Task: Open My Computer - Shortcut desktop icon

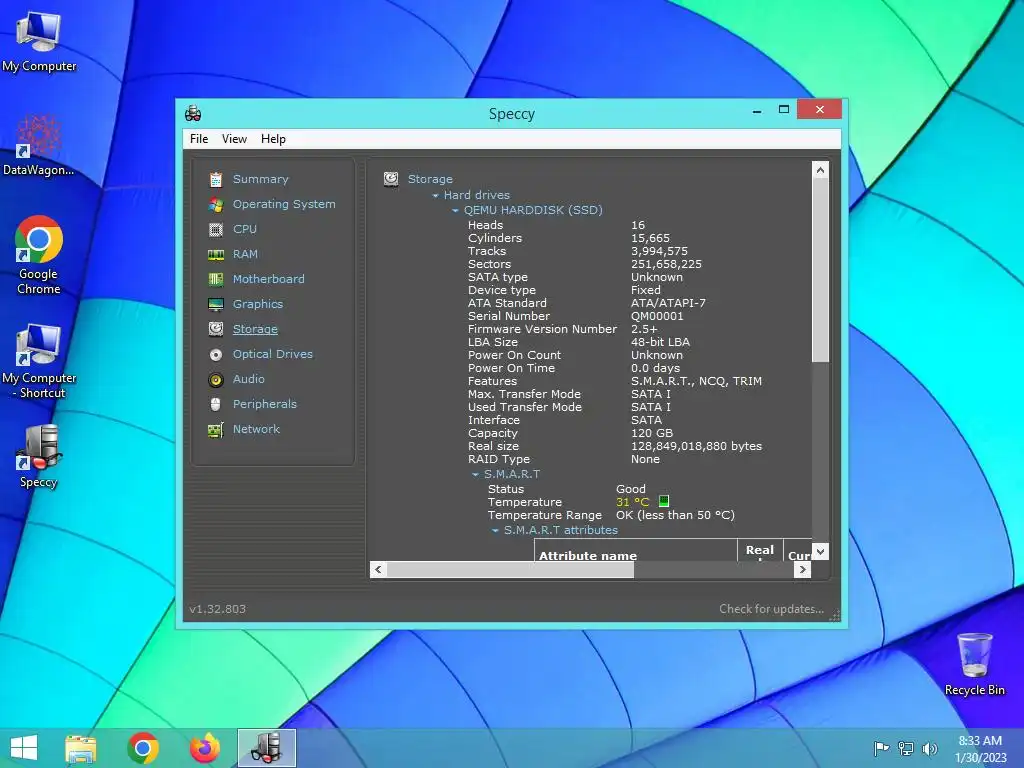Action: tap(39, 360)
